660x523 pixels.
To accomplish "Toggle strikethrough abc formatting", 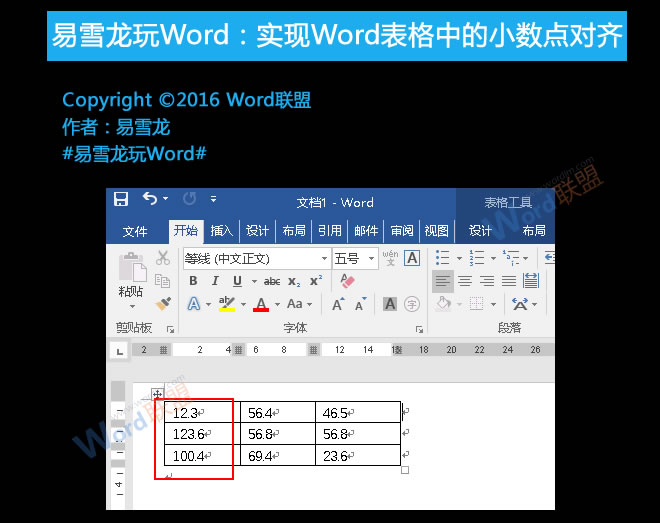I will [271, 282].
